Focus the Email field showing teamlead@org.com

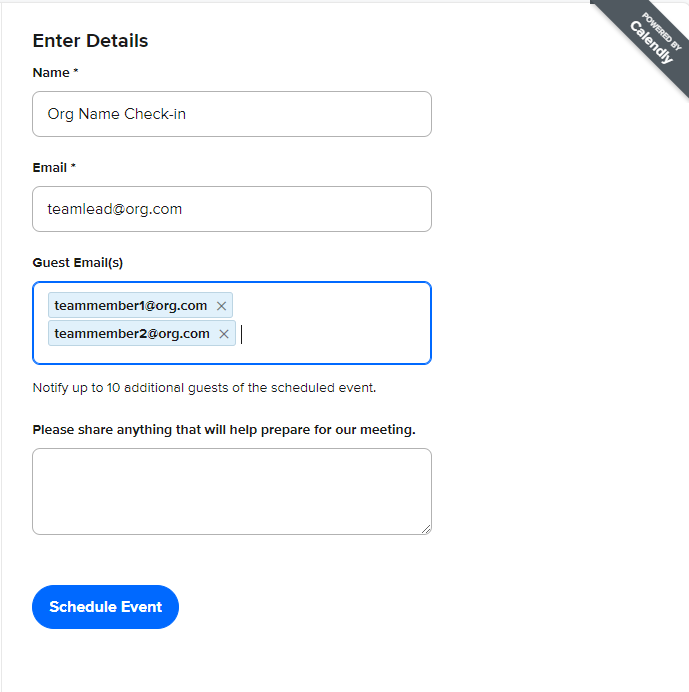click(232, 209)
